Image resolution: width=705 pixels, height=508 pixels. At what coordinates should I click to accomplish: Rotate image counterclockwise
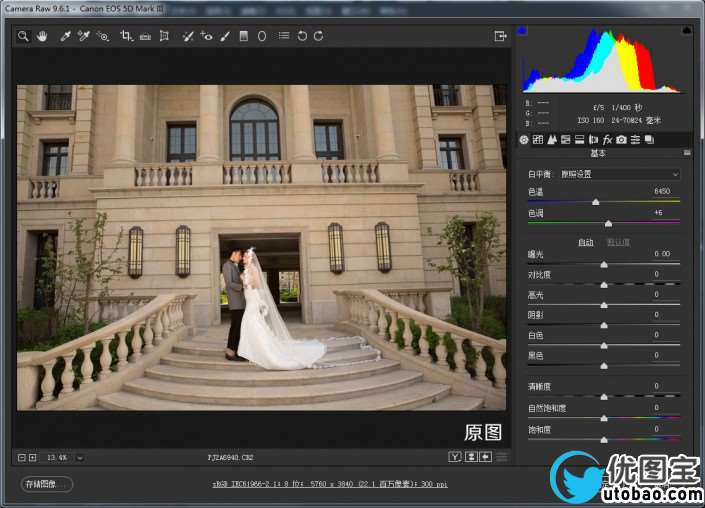point(302,36)
